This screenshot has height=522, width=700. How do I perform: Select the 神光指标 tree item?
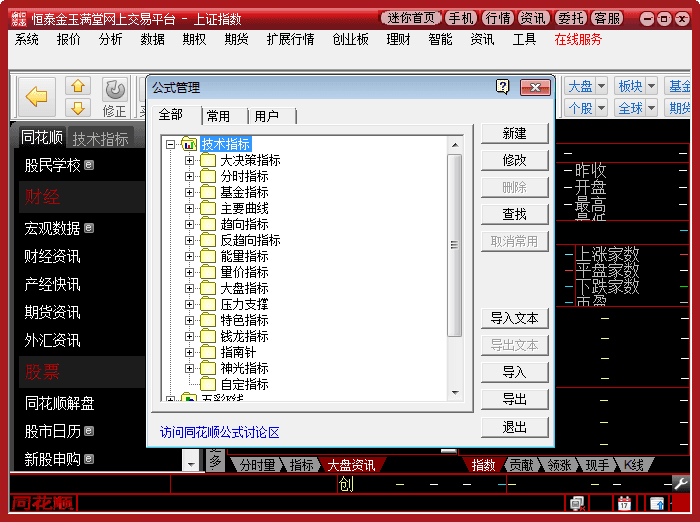[x=244, y=368]
